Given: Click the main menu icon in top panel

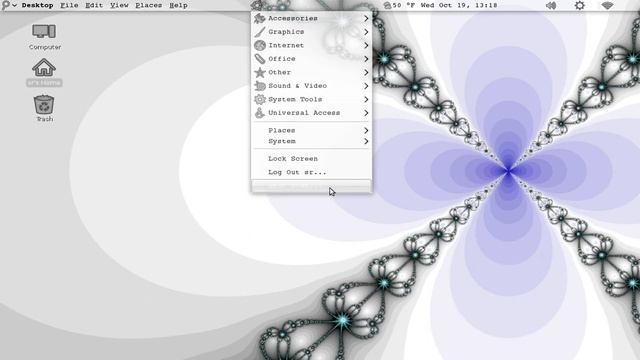Looking at the screenshot, I should [x=257, y=5].
